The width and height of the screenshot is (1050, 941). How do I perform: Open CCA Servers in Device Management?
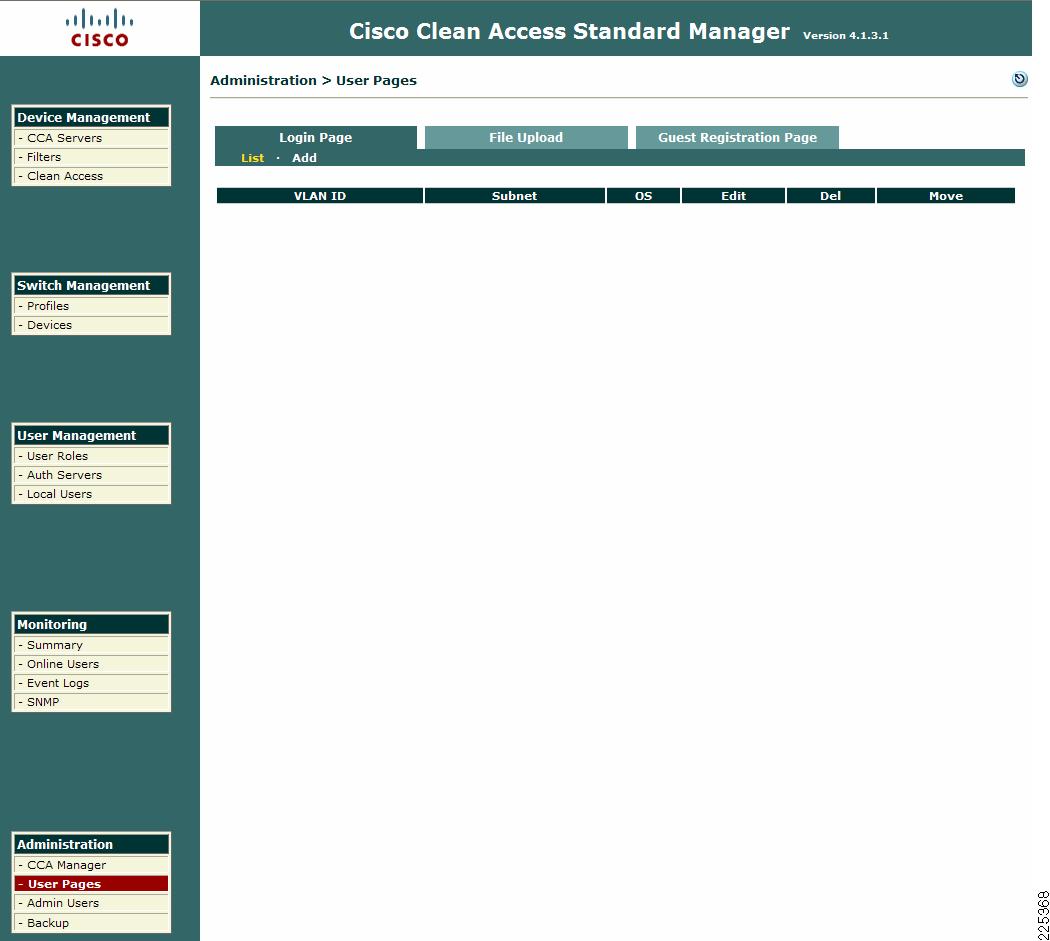point(92,138)
